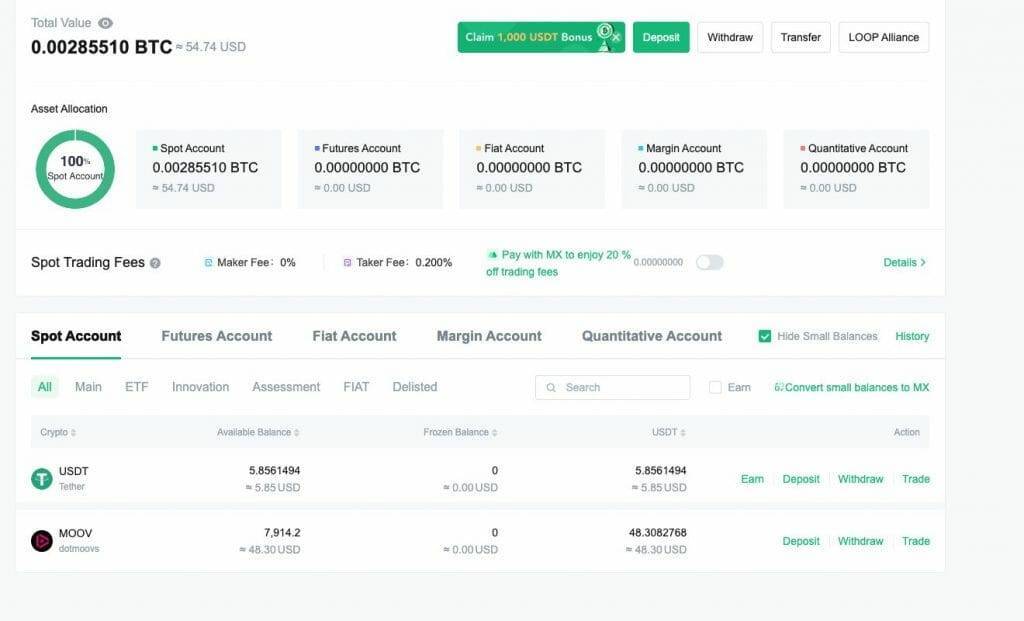
Task: Click the Maker Fee icon
Action: coord(208,263)
